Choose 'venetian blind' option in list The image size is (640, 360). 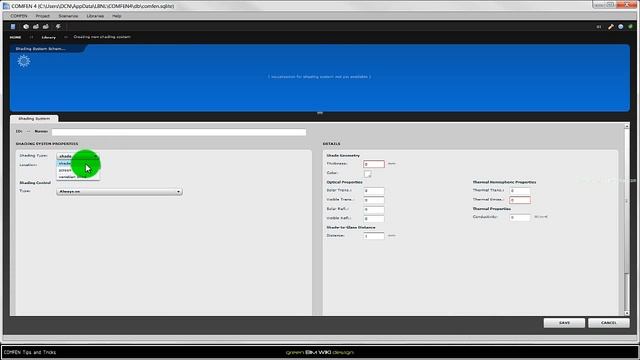click(x=78, y=176)
